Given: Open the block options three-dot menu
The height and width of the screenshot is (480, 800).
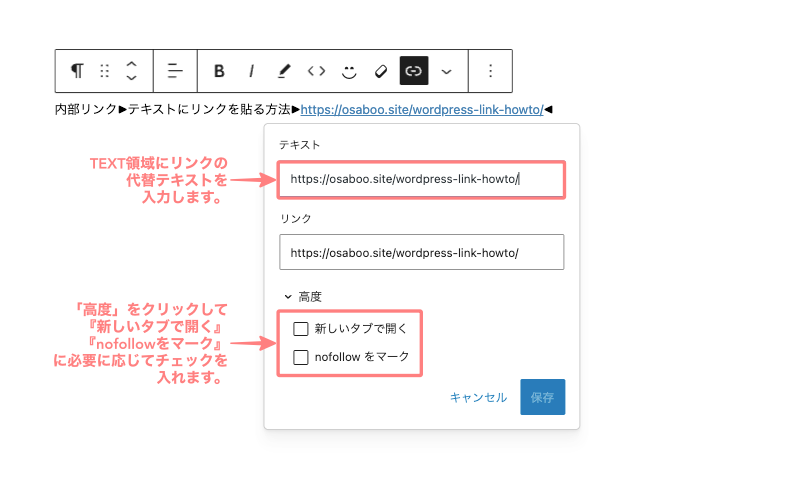Looking at the screenshot, I should point(490,71).
